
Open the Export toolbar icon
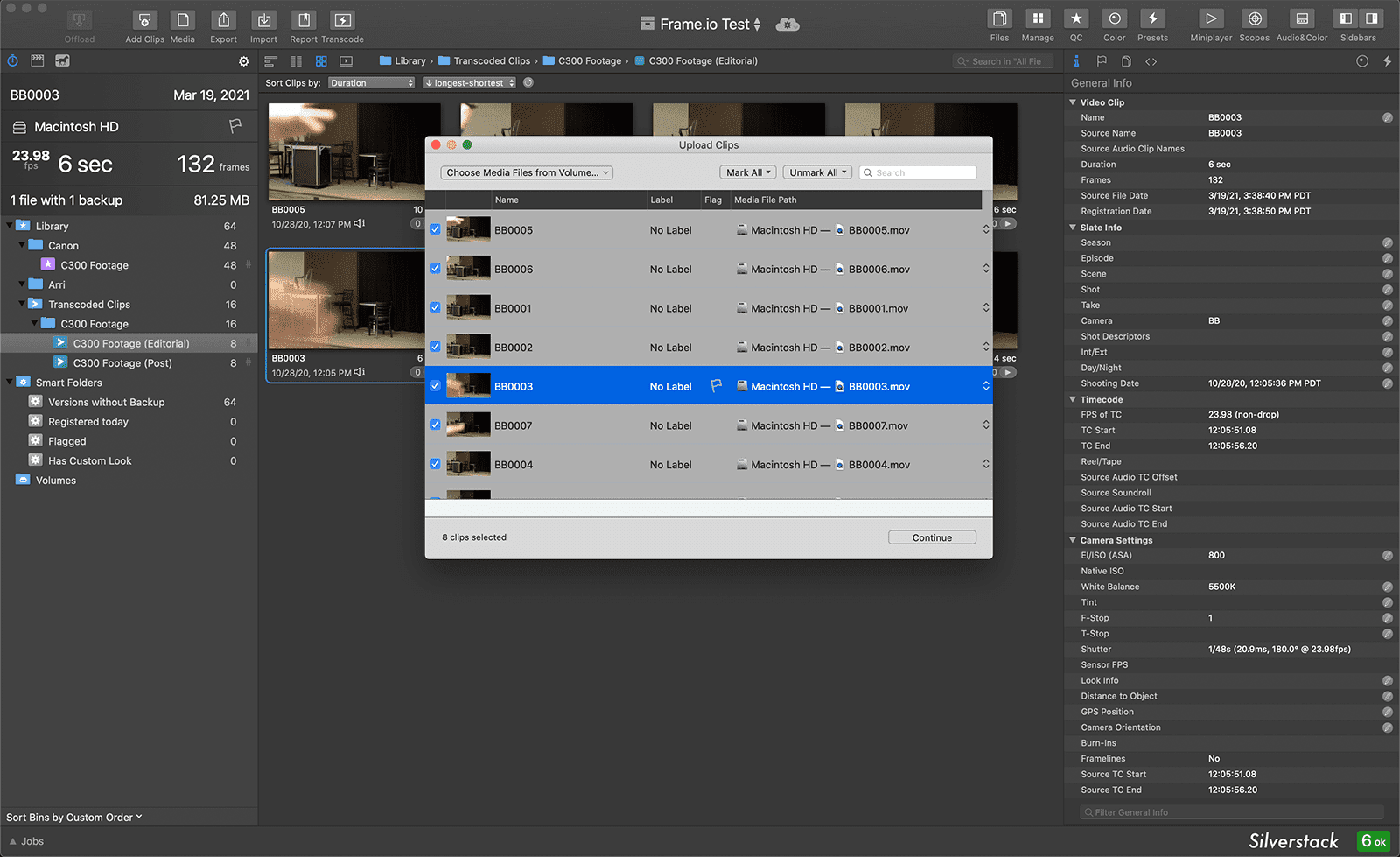point(223,20)
